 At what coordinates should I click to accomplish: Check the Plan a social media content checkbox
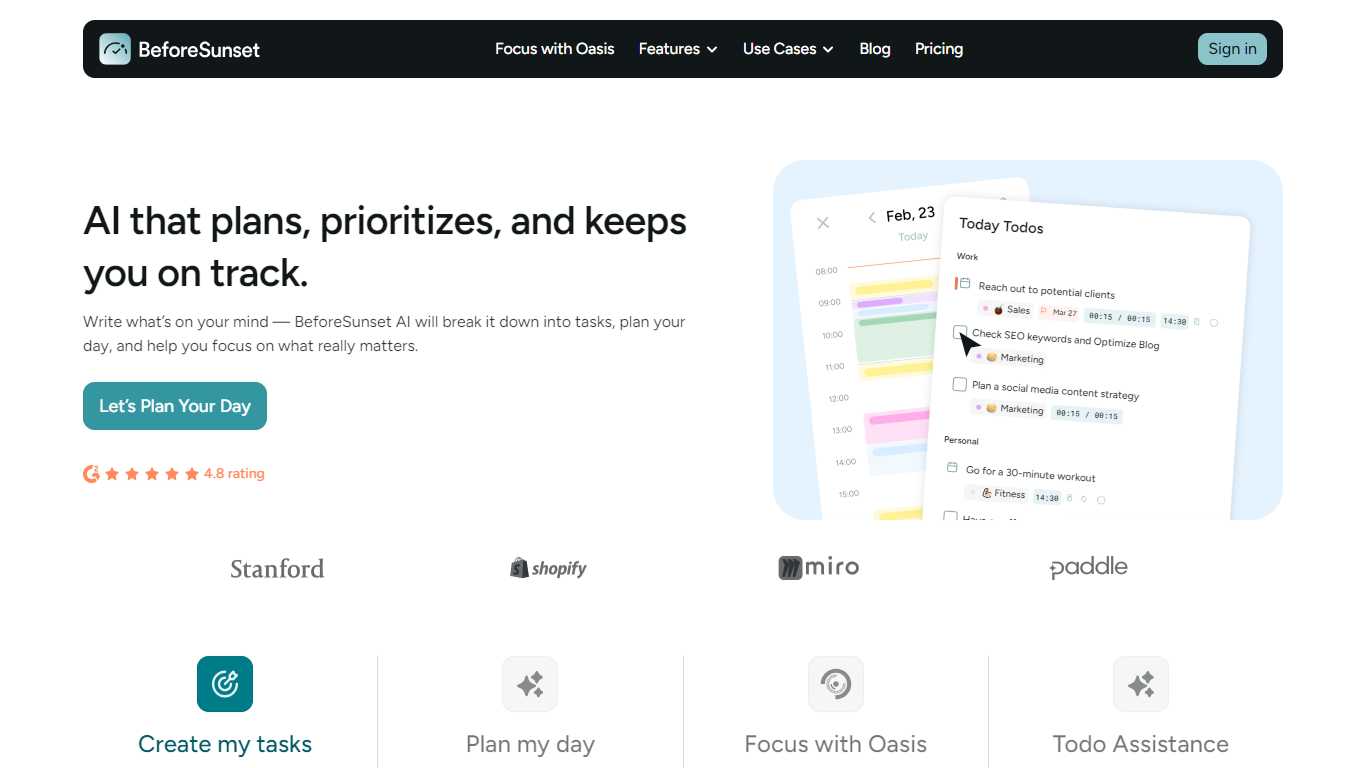click(960, 384)
